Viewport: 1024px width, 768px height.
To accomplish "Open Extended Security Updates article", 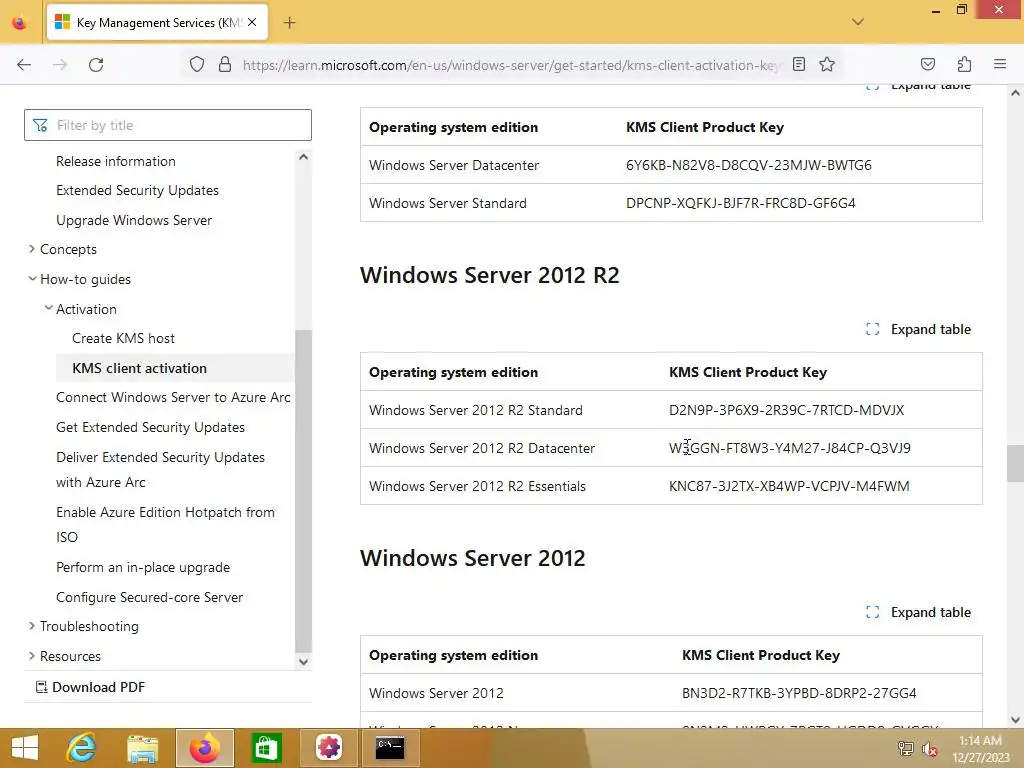I will pos(137,190).
